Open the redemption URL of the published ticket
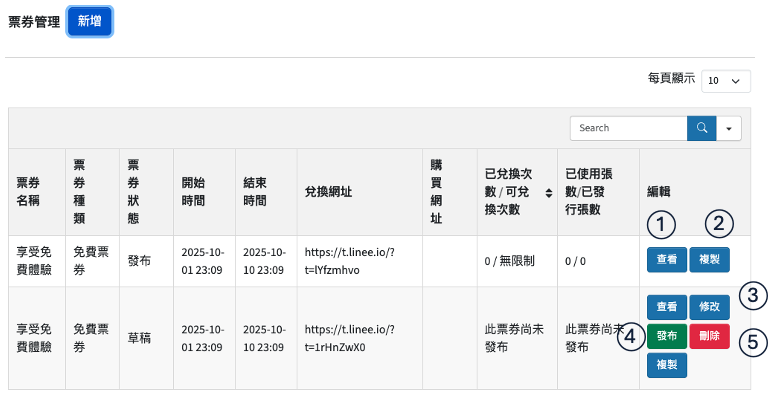Viewport: 779px width, 401px height. (350, 261)
